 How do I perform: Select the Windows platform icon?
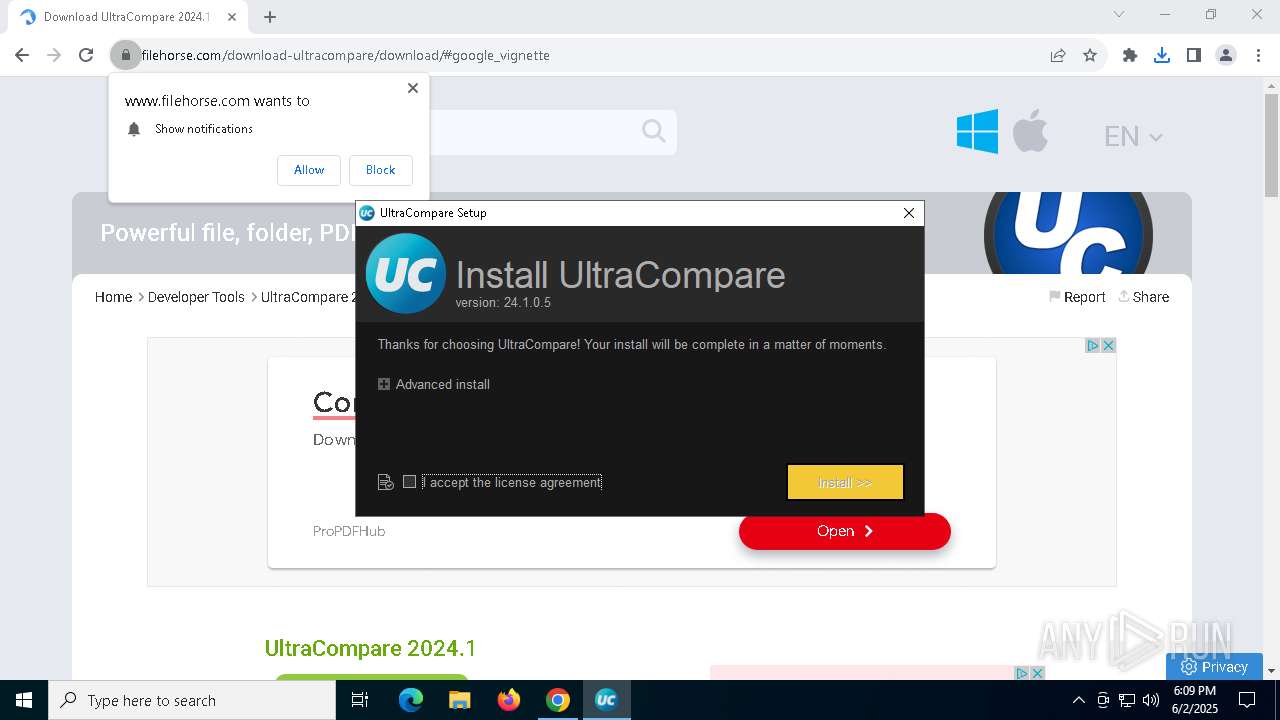(x=977, y=132)
